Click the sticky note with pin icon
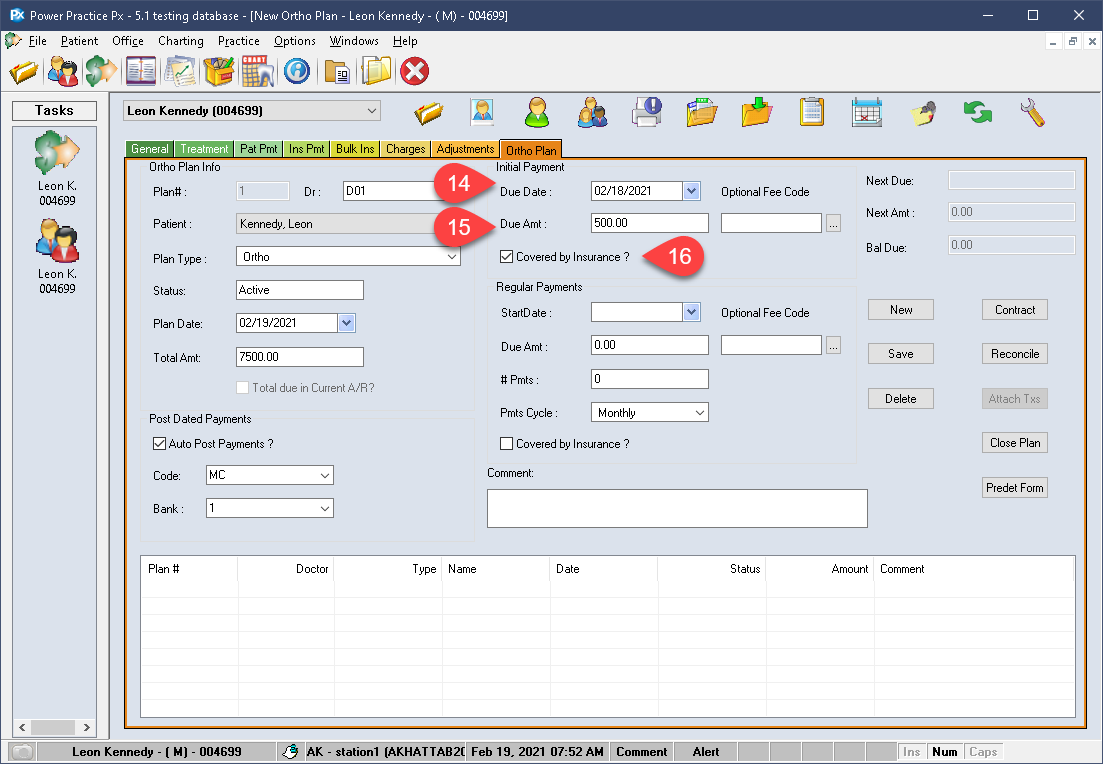 point(922,113)
